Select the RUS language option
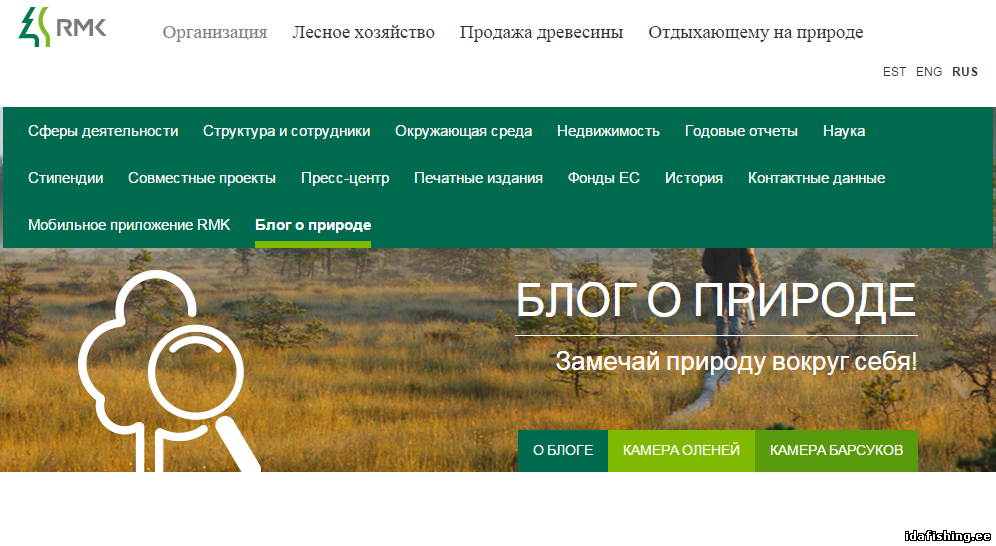This screenshot has height=546, width=996. [x=965, y=72]
